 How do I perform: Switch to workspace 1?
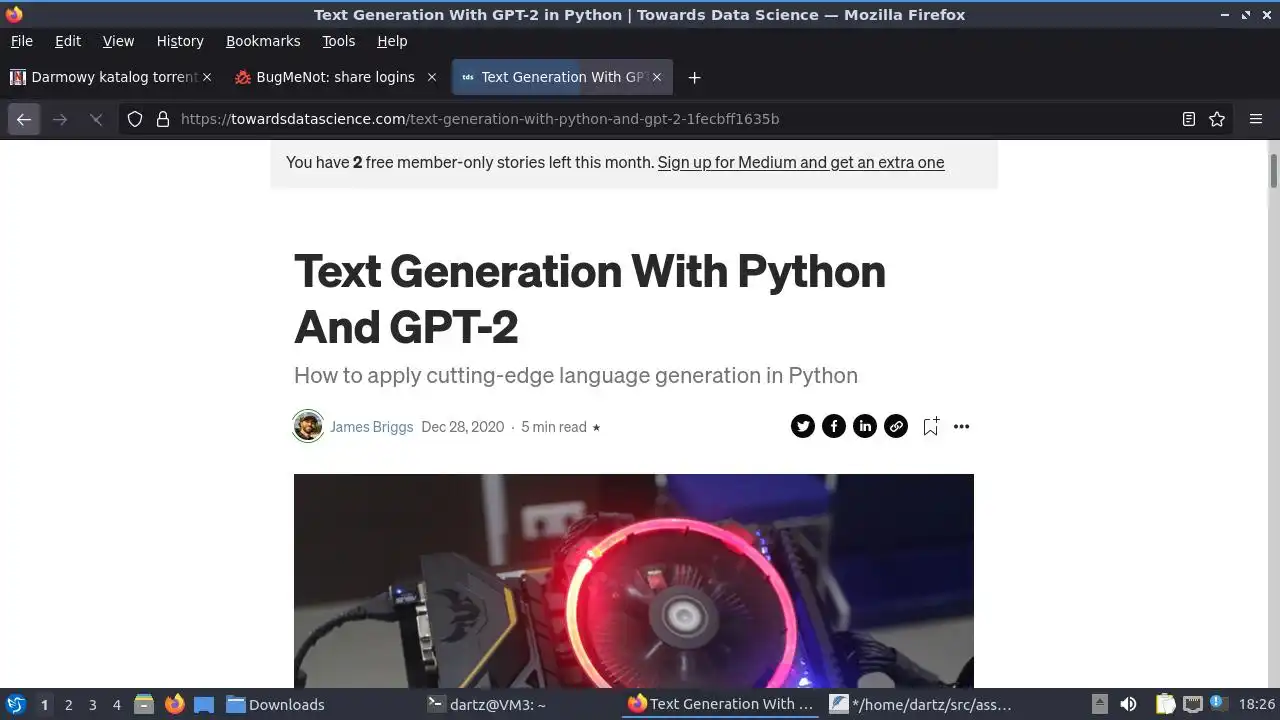click(44, 705)
